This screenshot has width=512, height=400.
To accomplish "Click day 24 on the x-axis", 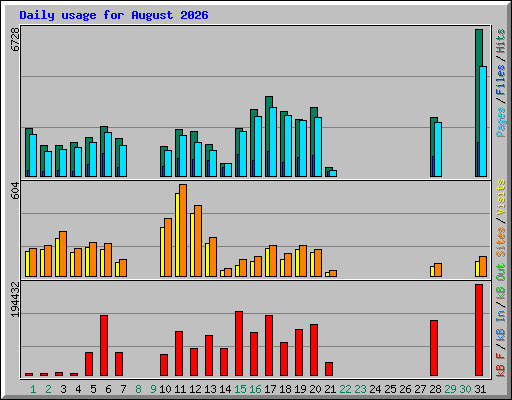I will [375, 389].
